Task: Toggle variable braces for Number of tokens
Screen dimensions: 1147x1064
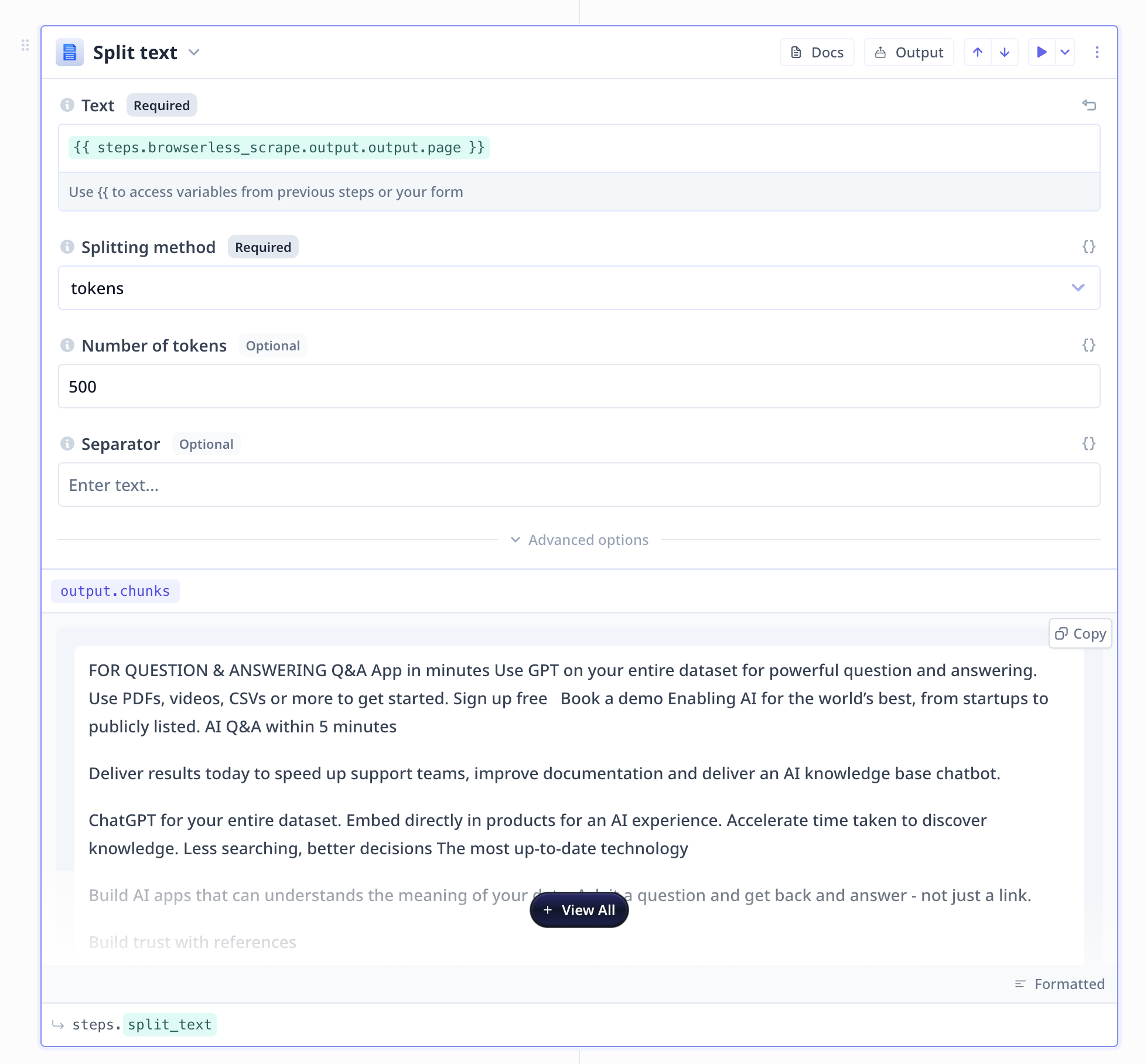Action: click(1089, 345)
